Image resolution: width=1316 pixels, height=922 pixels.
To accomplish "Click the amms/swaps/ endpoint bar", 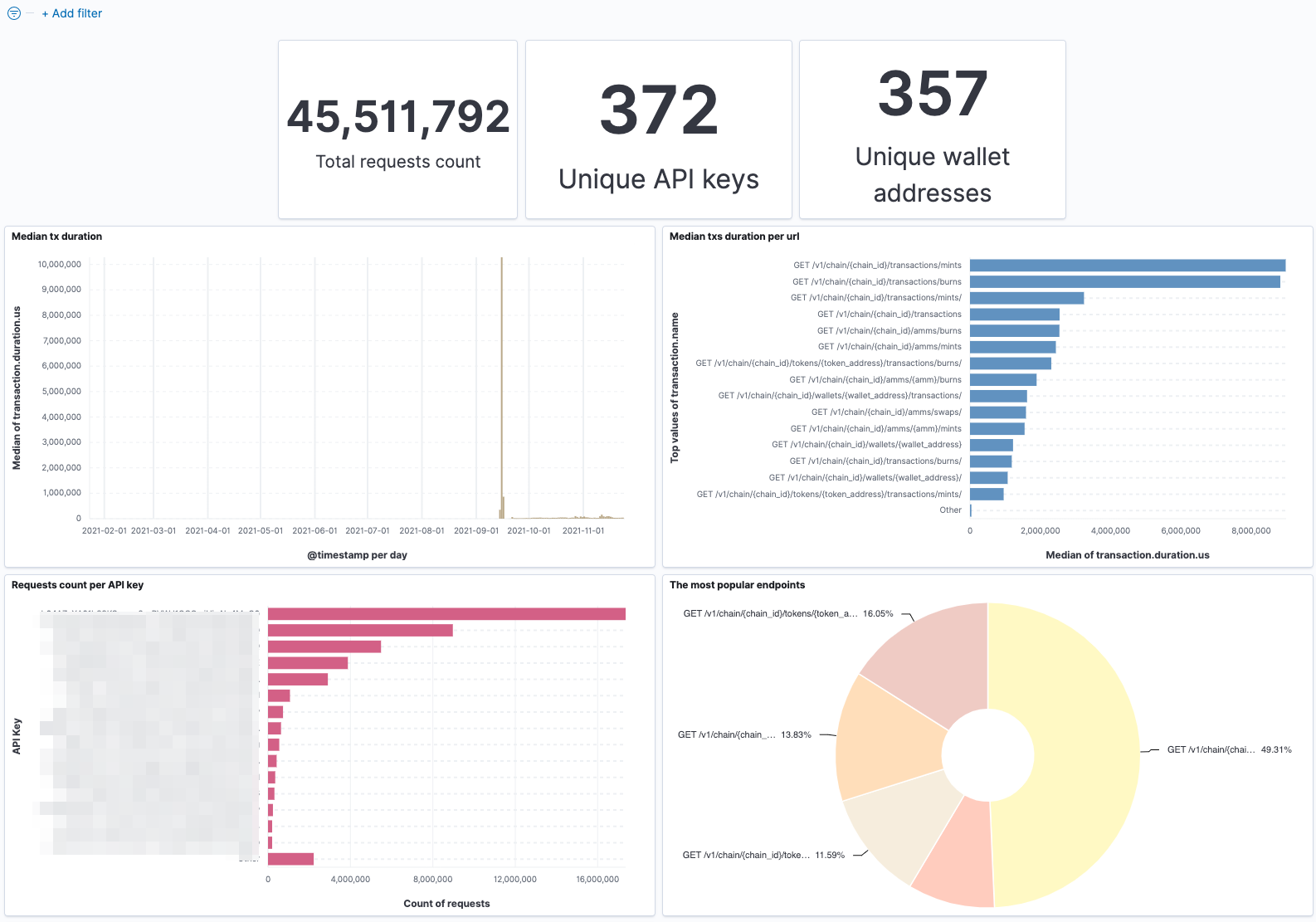I will [997, 412].
